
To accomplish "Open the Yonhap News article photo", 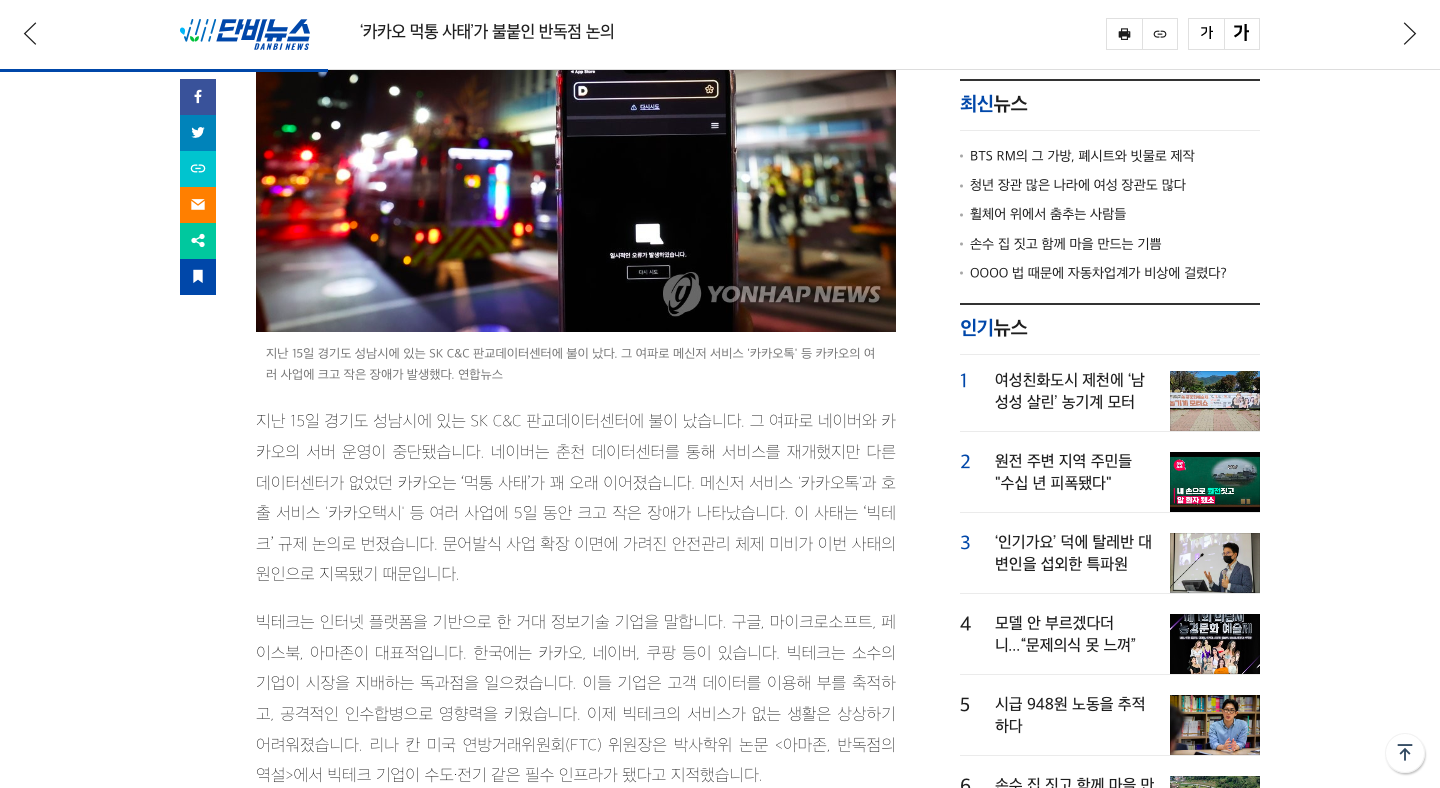I will (x=576, y=201).
